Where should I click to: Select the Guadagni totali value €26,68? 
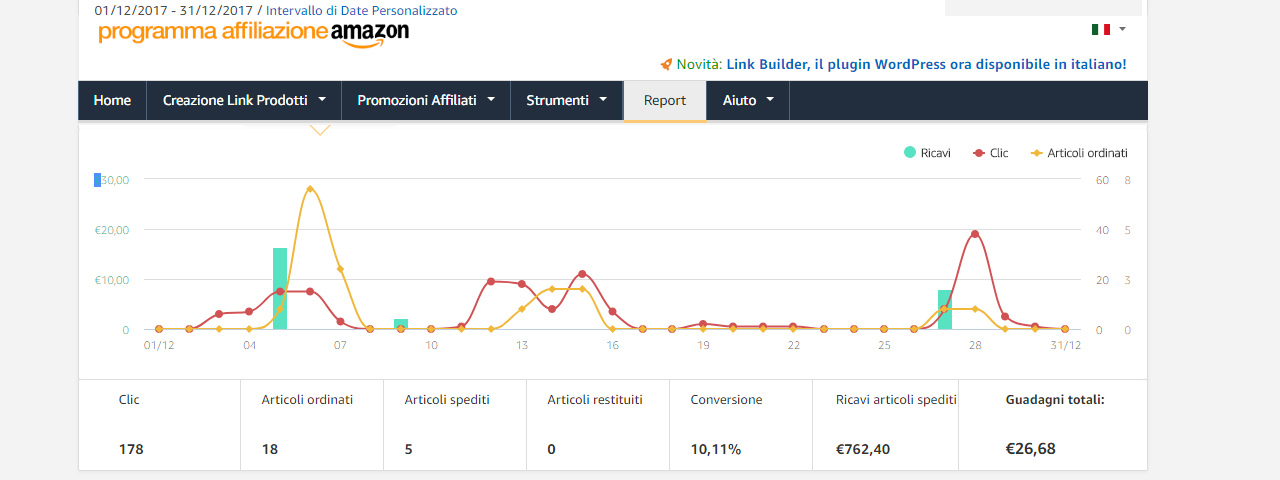(x=1031, y=449)
